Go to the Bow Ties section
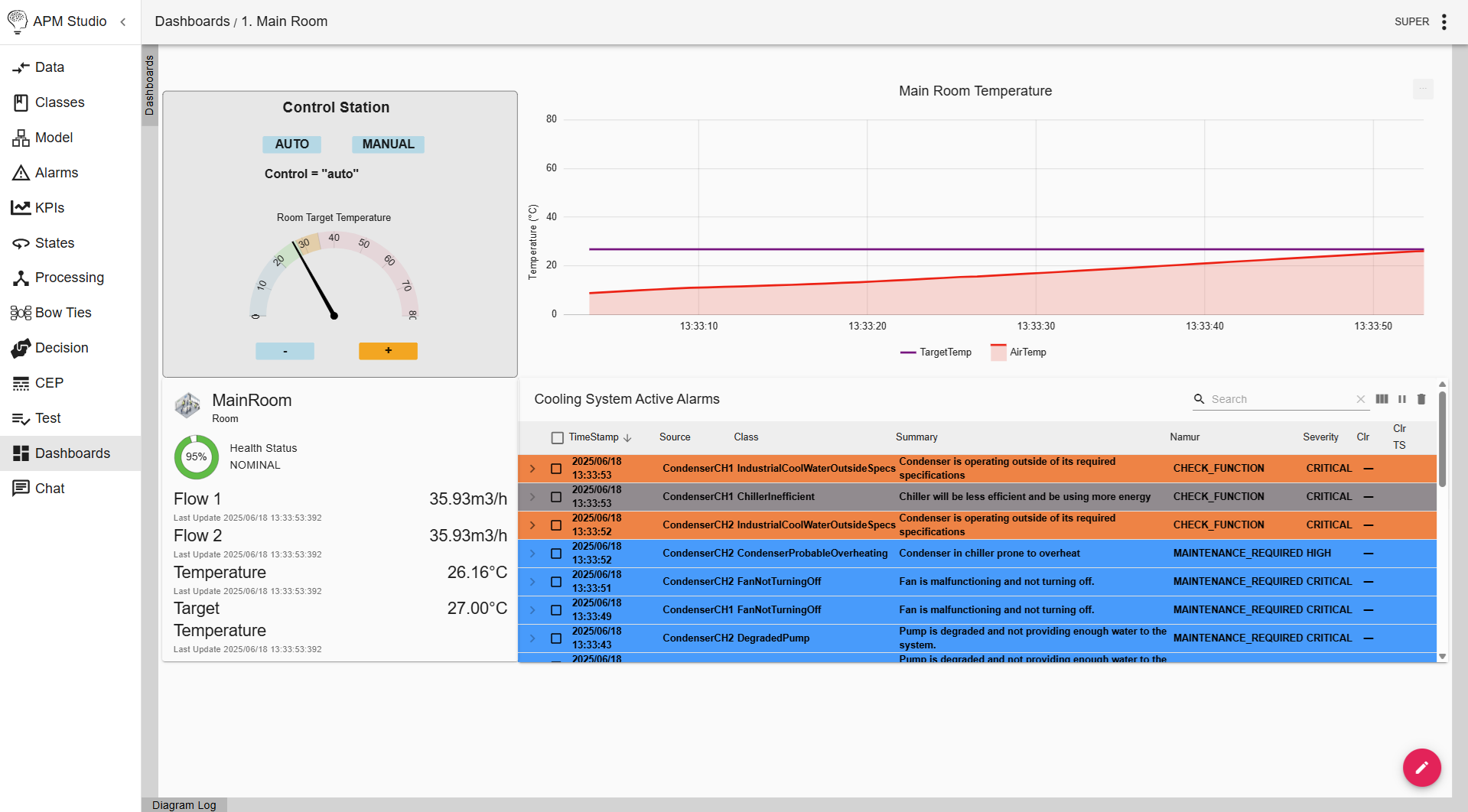The height and width of the screenshot is (812, 1468). click(x=63, y=313)
